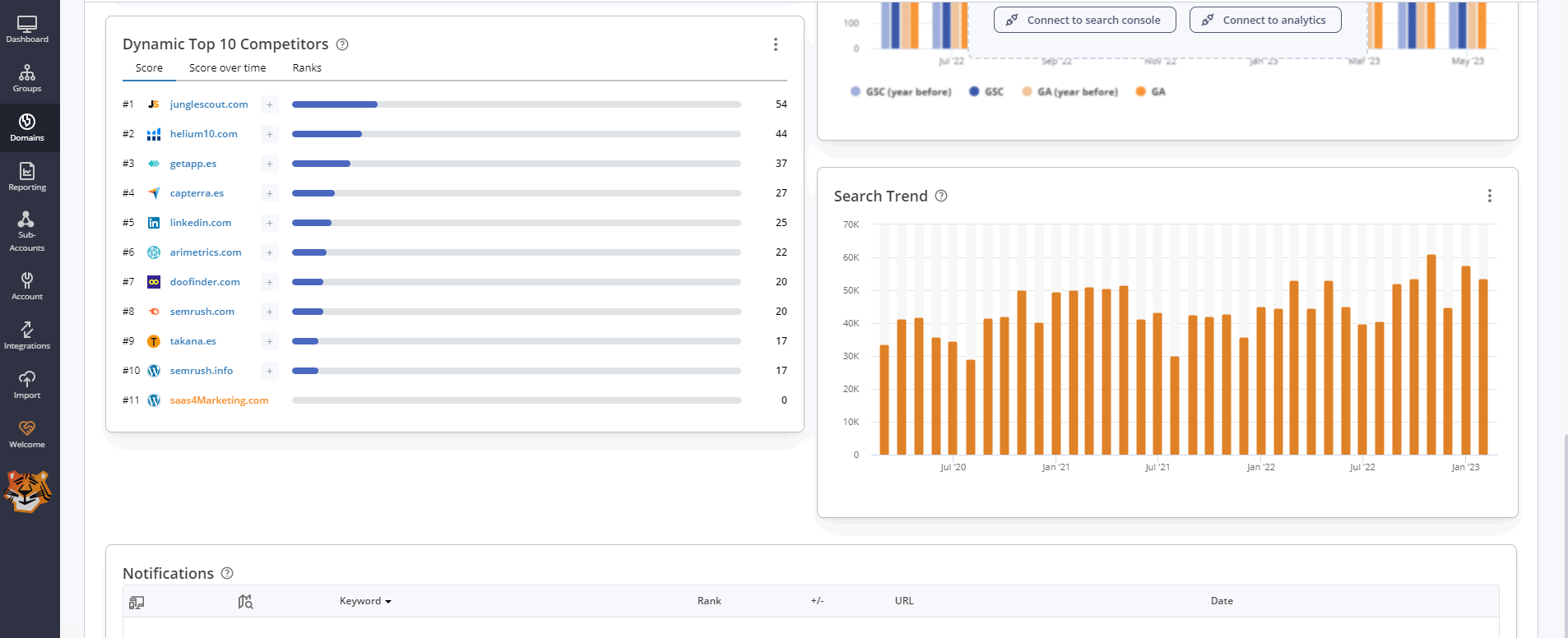This screenshot has height=638, width=1568.
Task: Click the URL column header
Action: tap(904, 601)
